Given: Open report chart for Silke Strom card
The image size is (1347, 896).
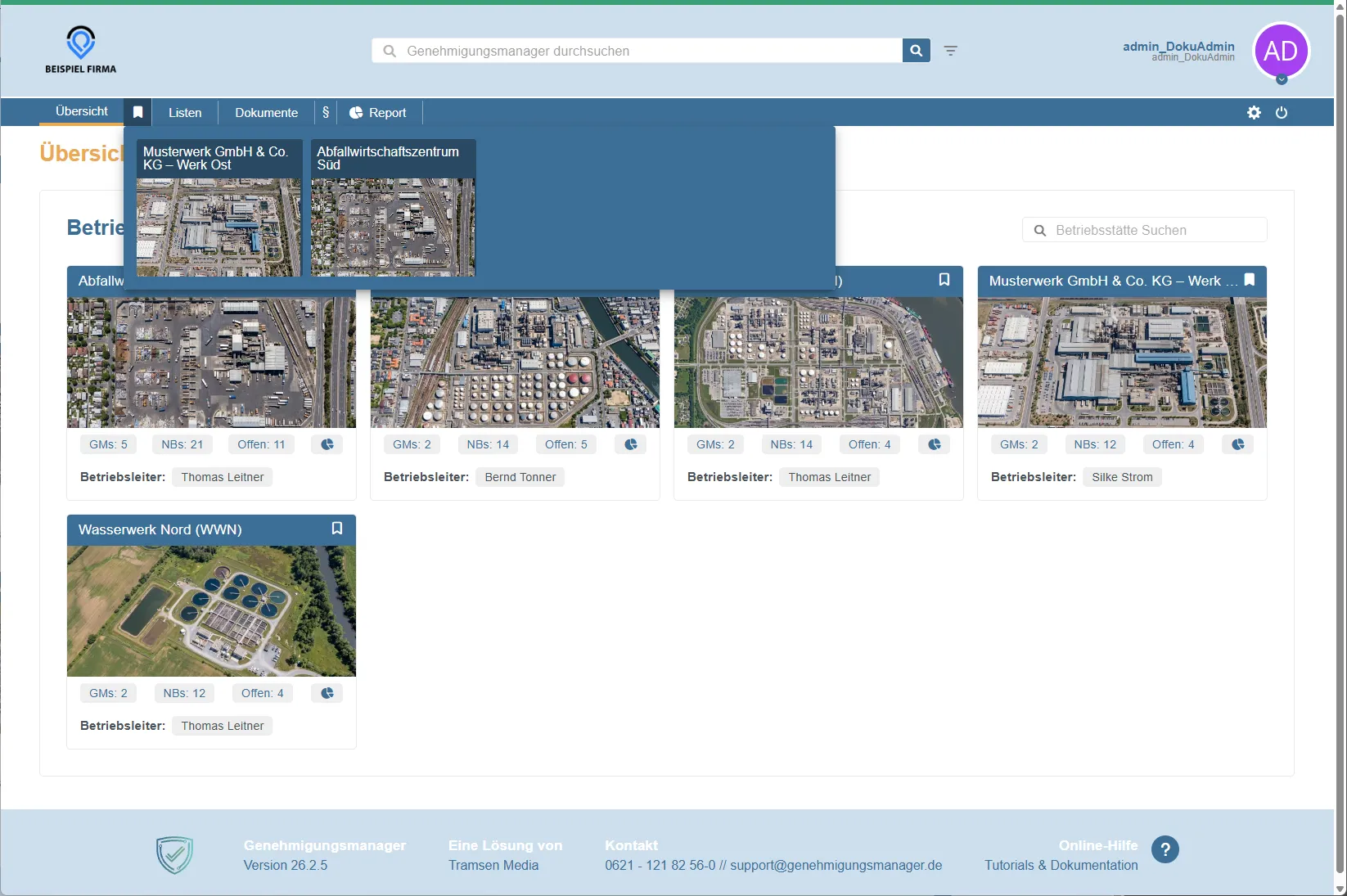Looking at the screenshot, I should [1238, 444].
